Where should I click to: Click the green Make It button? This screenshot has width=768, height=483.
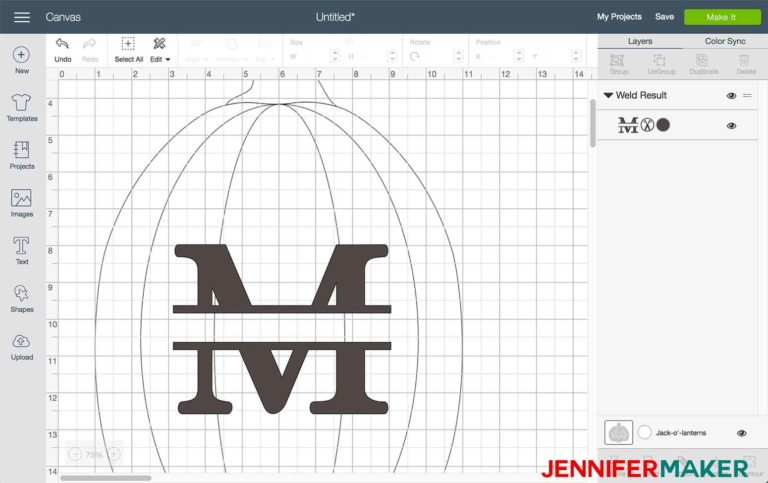(721, 17)
